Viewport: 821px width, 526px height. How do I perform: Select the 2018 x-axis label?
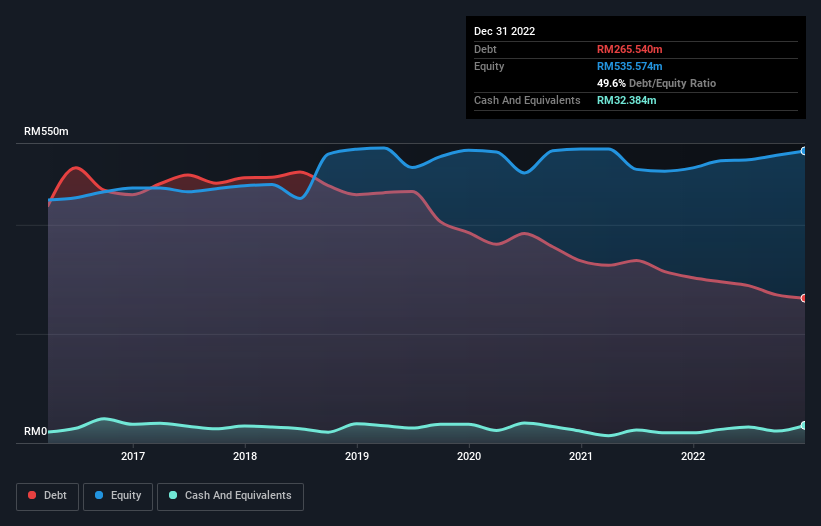245,456
